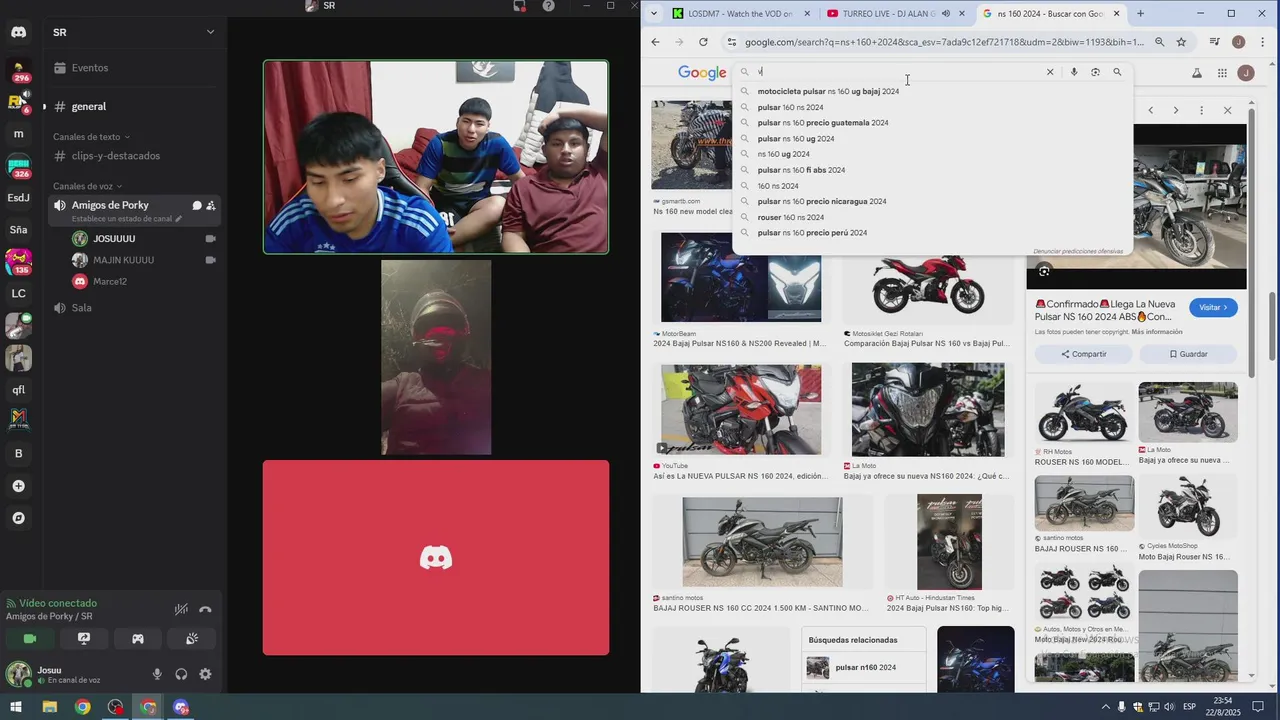Open the EsdJ server
The width and height of the screenshot is (1280, 720).
pos(18,198)
